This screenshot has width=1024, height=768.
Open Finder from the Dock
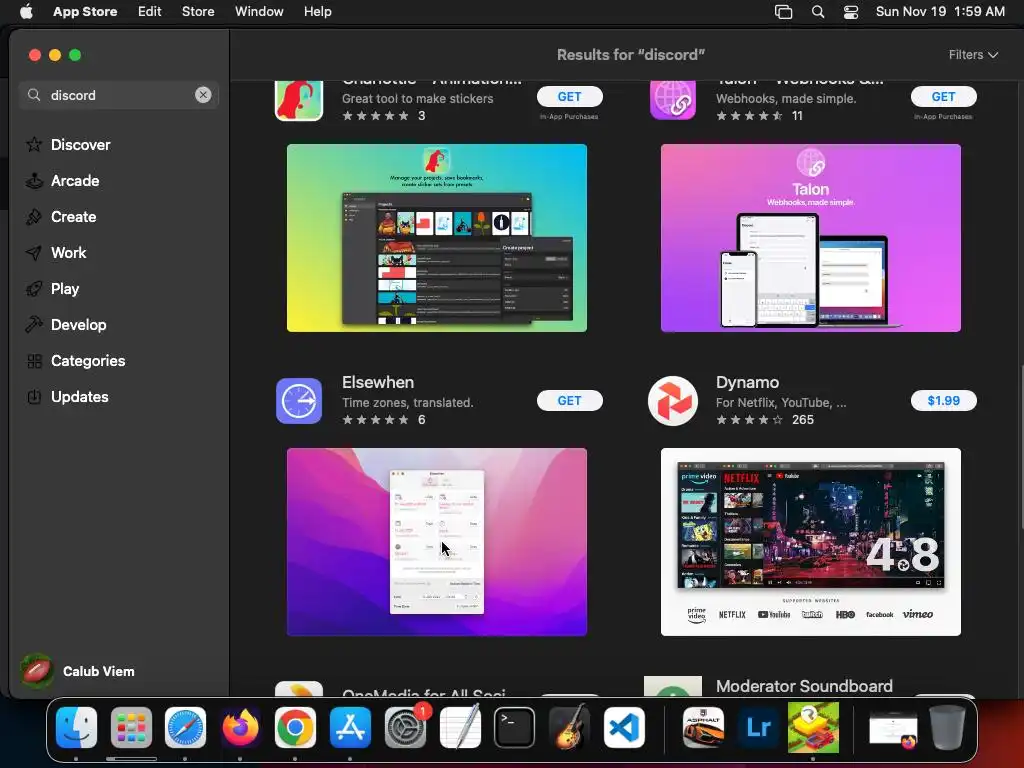[x=76, y=728]
